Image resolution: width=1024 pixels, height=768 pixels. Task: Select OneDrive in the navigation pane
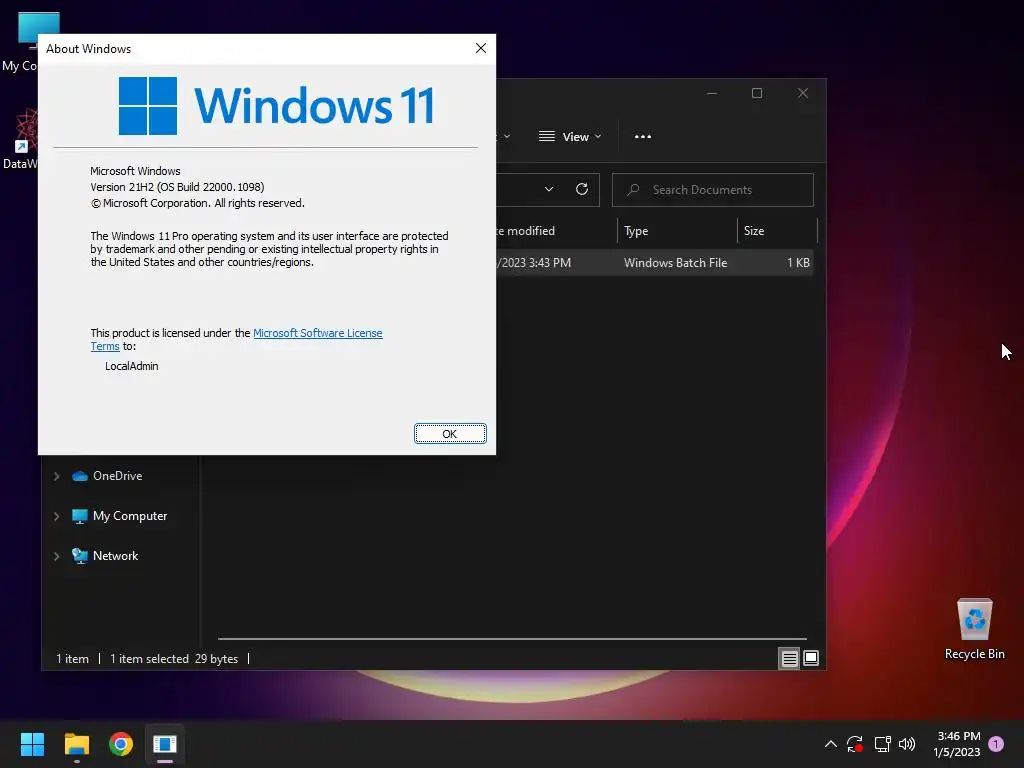click(107, 476)
